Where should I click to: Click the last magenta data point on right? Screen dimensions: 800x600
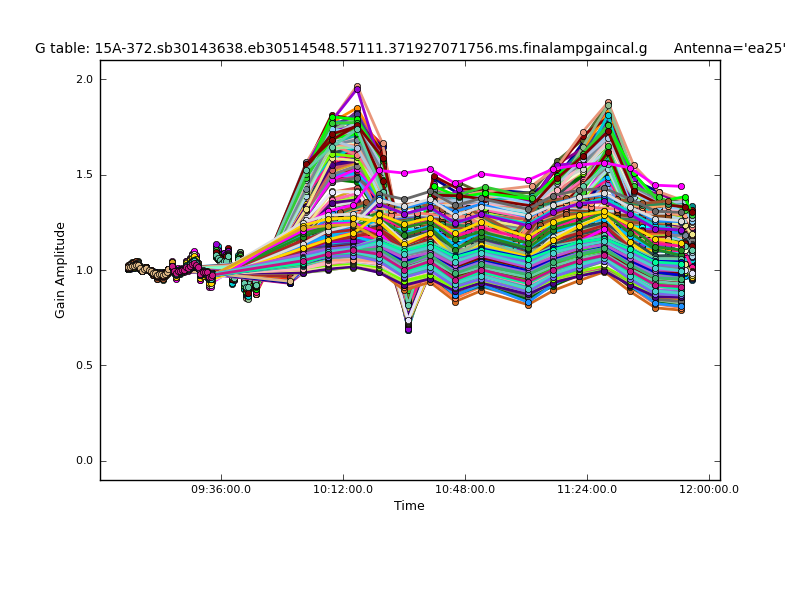681,186
